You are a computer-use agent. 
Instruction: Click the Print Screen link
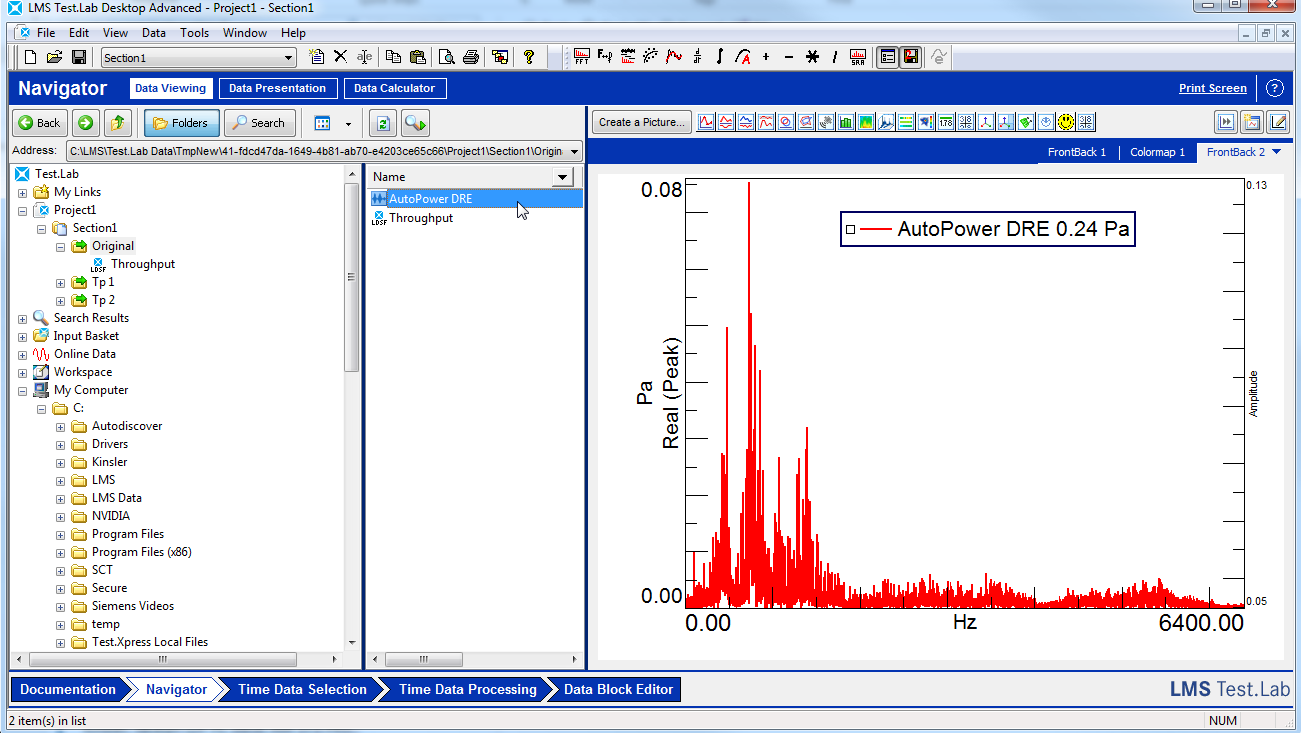pos(1212,88)
